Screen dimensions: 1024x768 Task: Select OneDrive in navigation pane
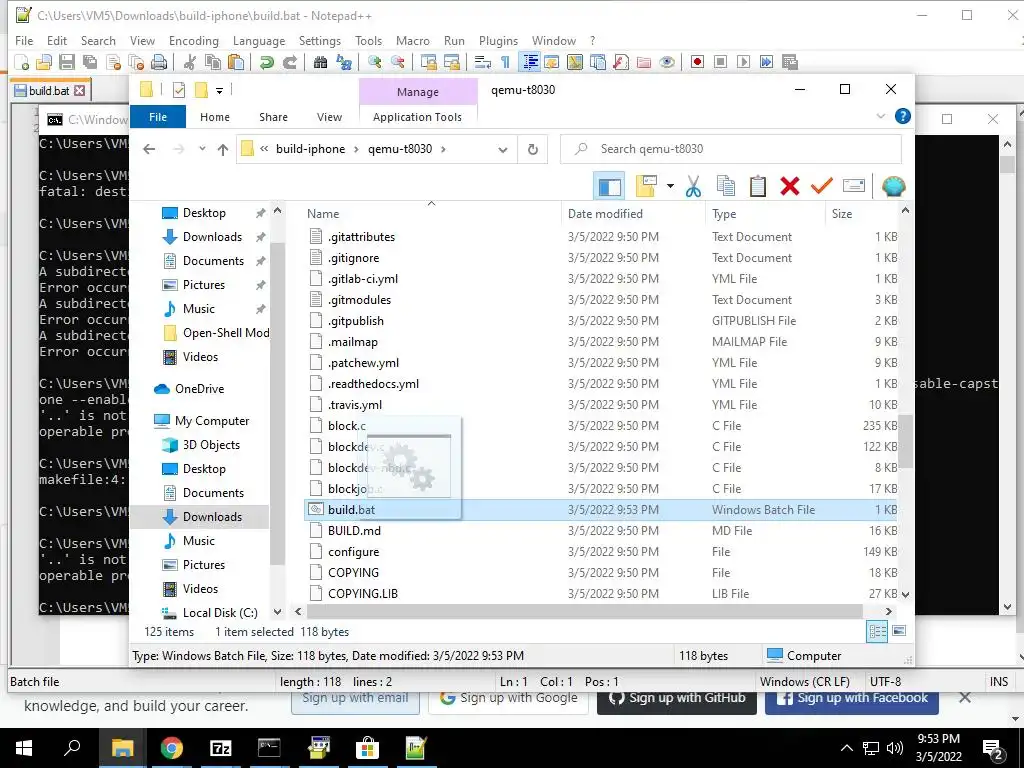pyautogui.click(x=199, y=389)
